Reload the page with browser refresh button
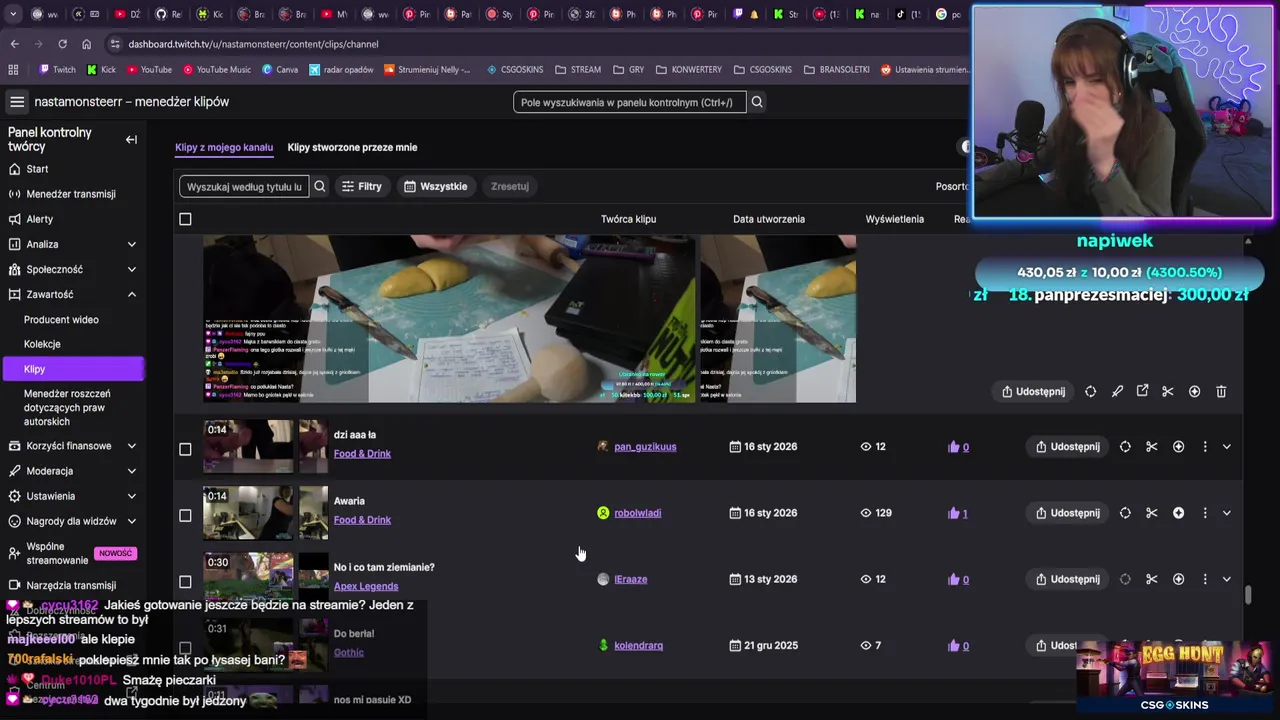1280x720 pixels. pyautogui.click(x=62, y=44)
